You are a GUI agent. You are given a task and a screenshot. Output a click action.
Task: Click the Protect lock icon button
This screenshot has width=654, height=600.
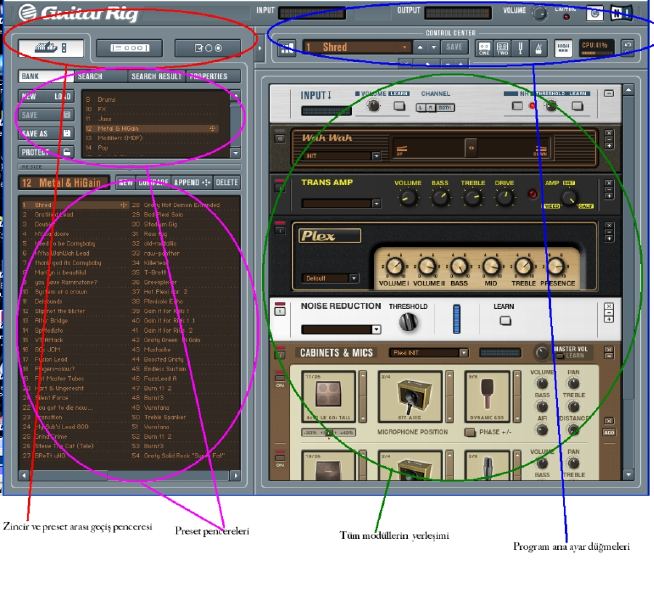tap(66, 152)
